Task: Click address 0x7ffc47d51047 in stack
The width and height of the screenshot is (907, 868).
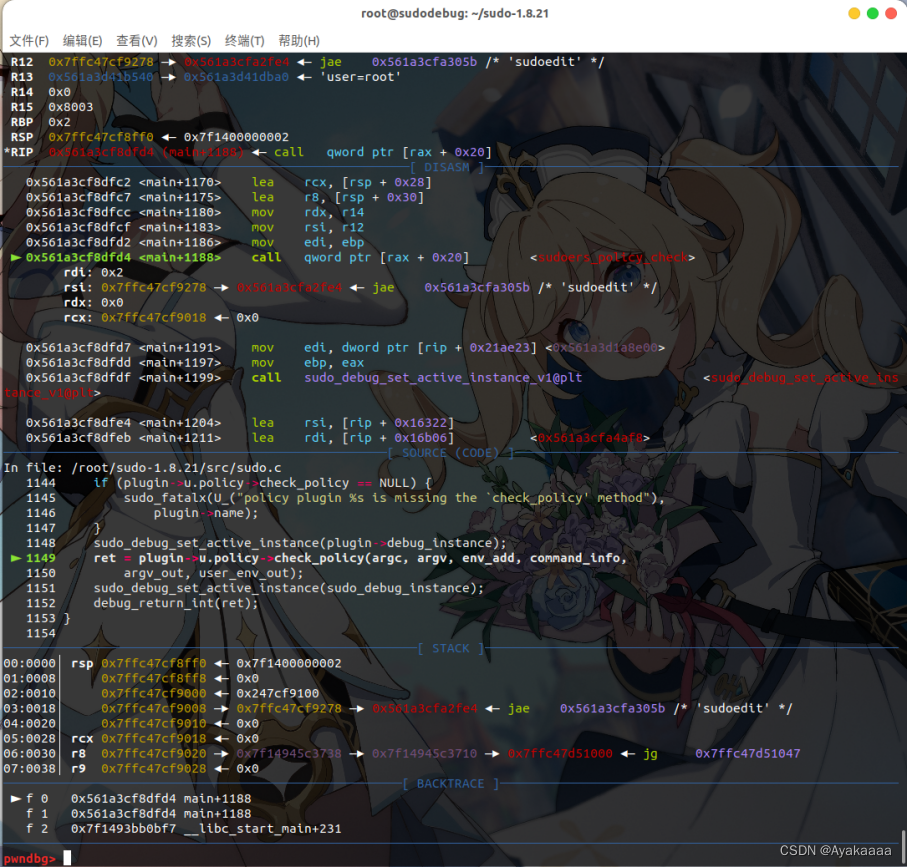Action: tap(748, 754)
